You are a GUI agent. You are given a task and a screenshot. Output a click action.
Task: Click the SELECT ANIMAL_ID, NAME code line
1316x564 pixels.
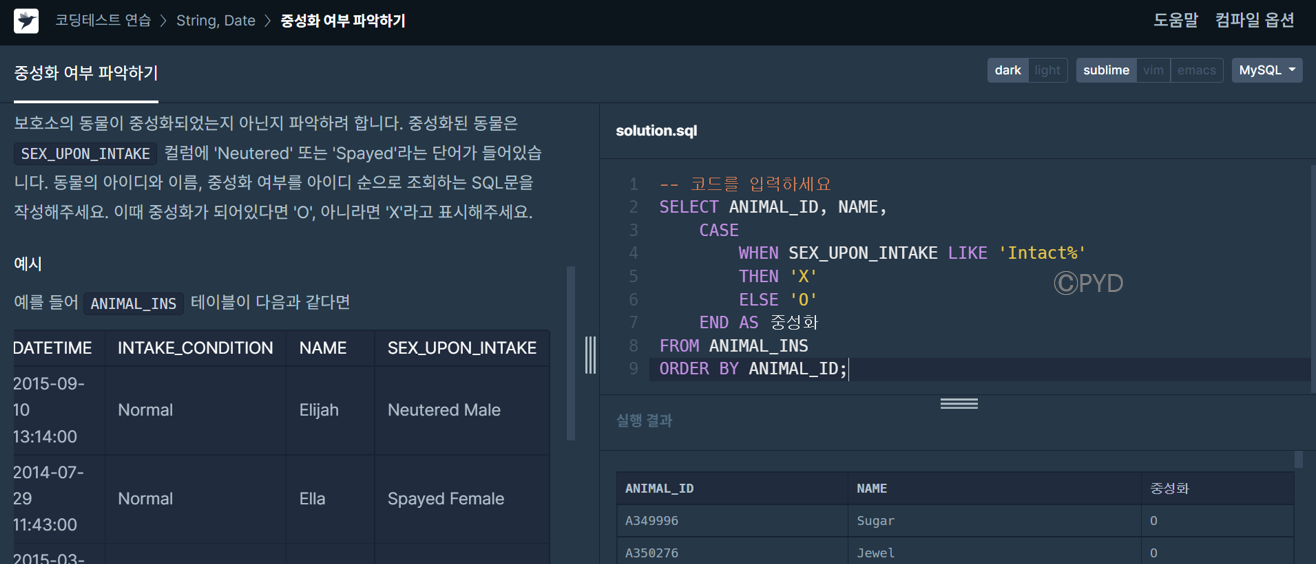(773, 207)
